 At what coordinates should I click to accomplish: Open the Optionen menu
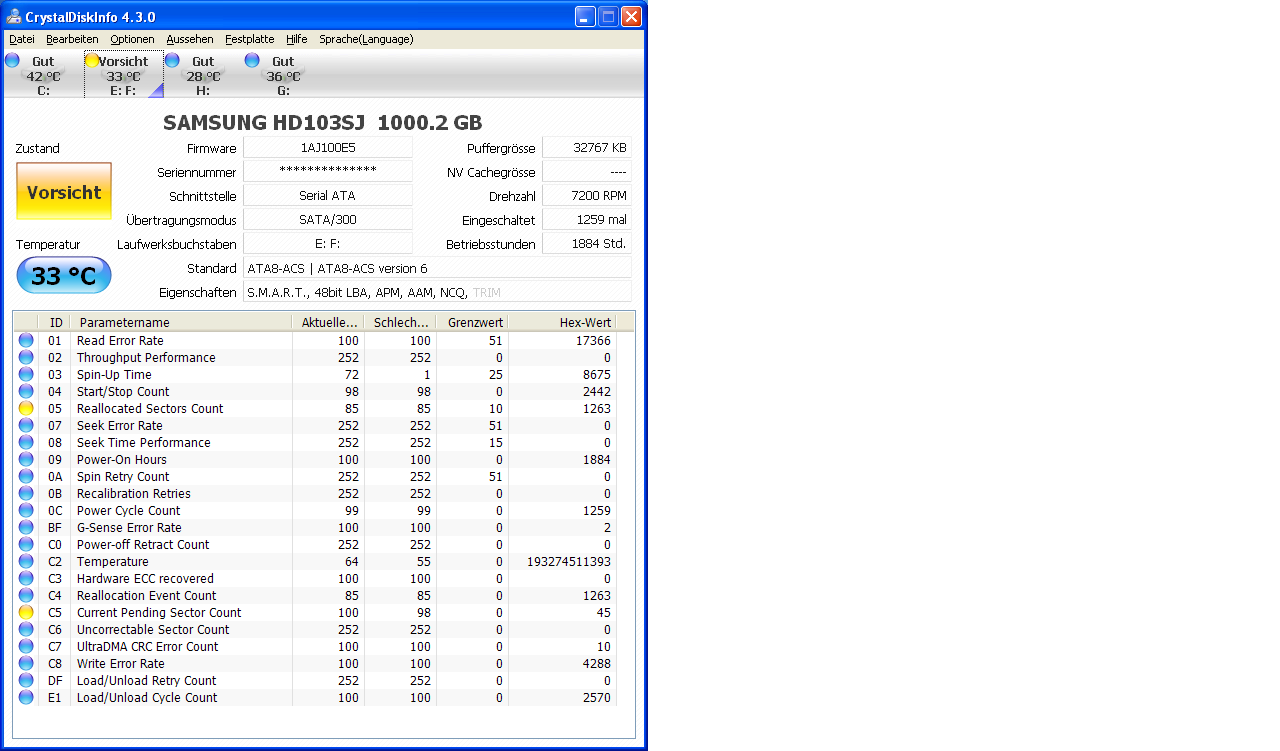132,39
